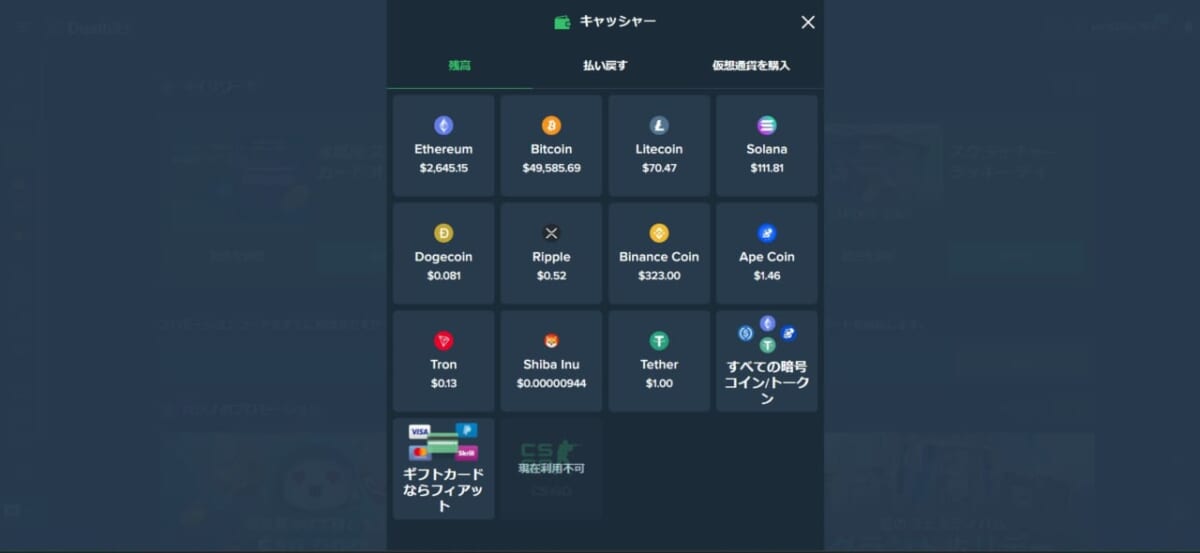This screenshot has height=553, width=1200.
Task: Click the Ape Coin price $1.46
Action: [x=767, y=276]
